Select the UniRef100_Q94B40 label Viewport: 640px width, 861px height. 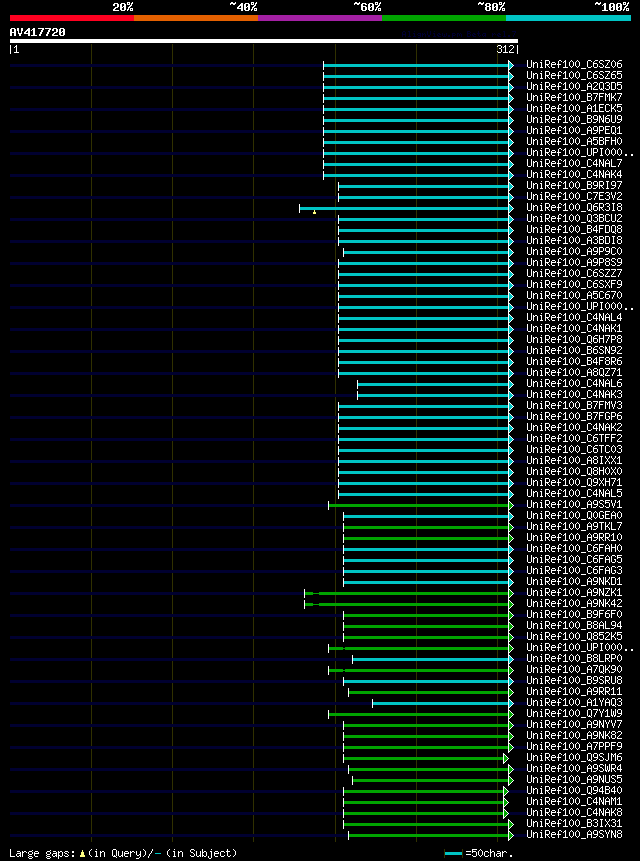click(x=574, y=790)
